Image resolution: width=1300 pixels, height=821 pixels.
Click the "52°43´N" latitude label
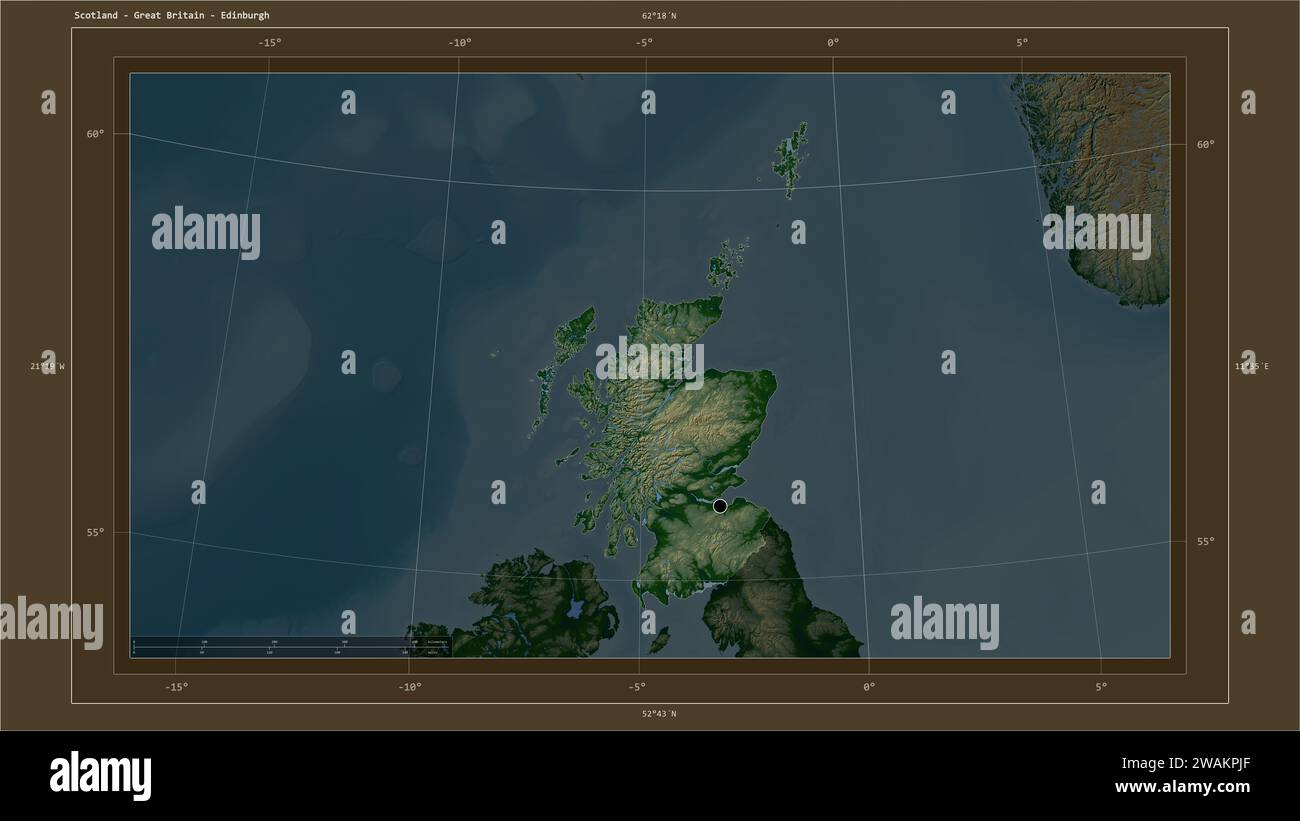pyautogui.click(x=659, y=714)
